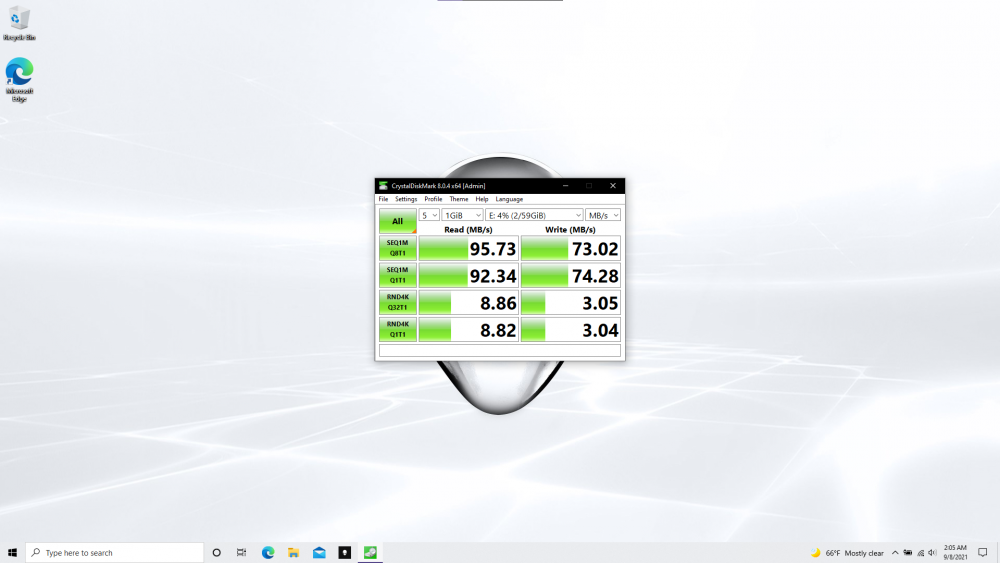Click the 92.34 read result

pyautogui.click(x=469, y=275)
